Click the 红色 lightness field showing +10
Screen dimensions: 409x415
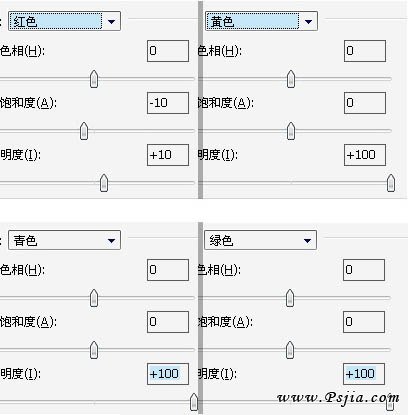168,155
